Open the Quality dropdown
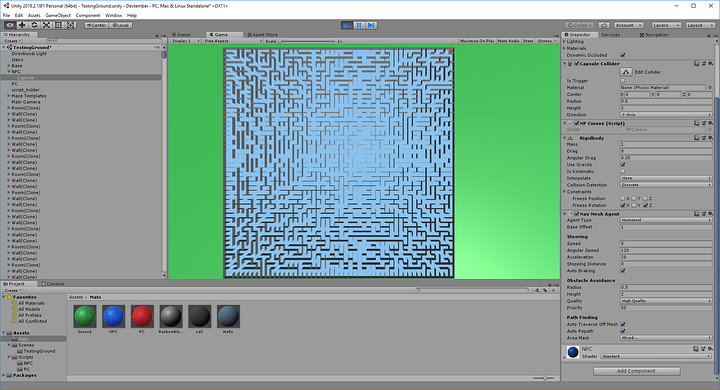Image resolution: width=720 pixels, height=390 pixels. (x=666, y=301)
